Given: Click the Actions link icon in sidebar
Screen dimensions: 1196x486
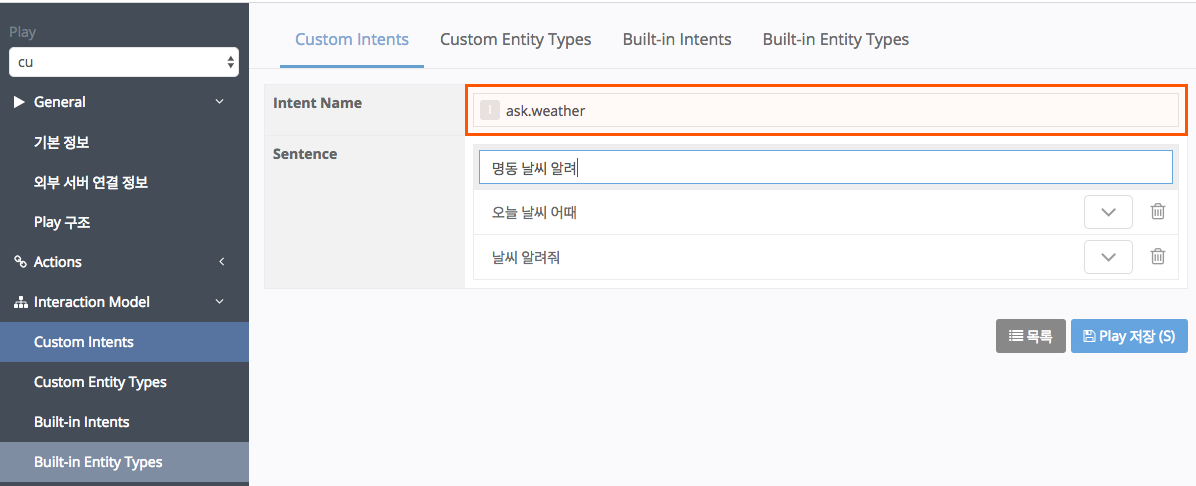Looking at the screenshot, I should pyautogui.click(x=20, y=262).
